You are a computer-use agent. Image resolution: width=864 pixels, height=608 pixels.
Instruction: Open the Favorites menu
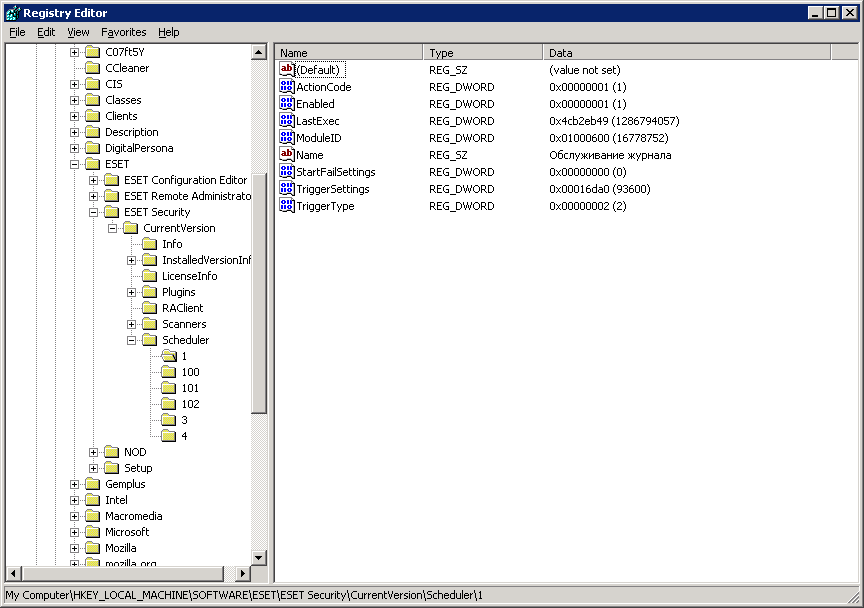pyautogui.click(x=123, y=32)
